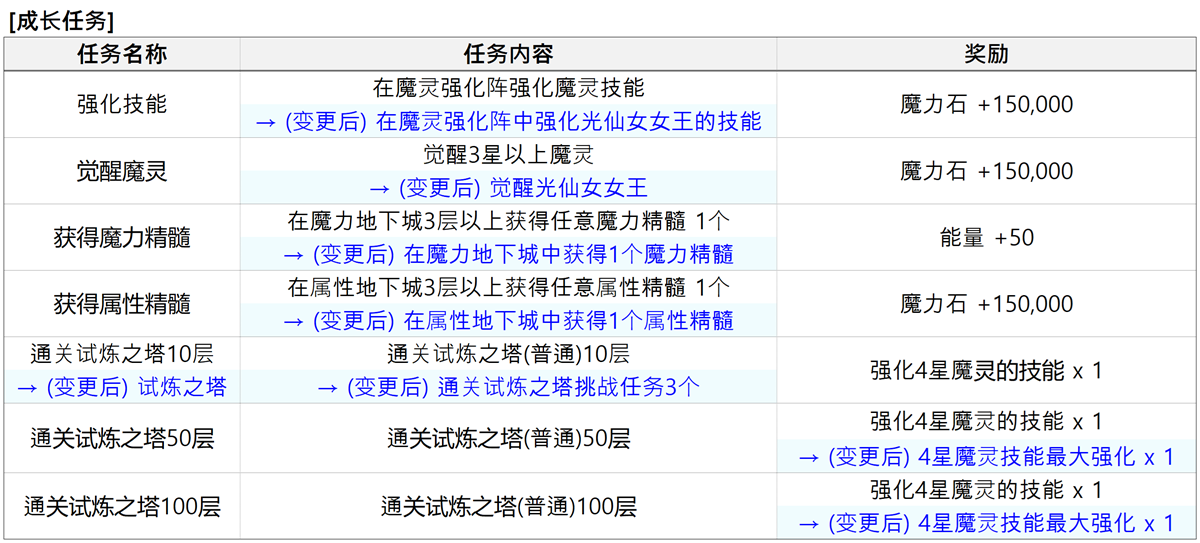Image resolution: width=1200 pixels, height=543 pixels.
Task: Click the 通关试炼之塔50层 task name
Action: click(121, 438)
